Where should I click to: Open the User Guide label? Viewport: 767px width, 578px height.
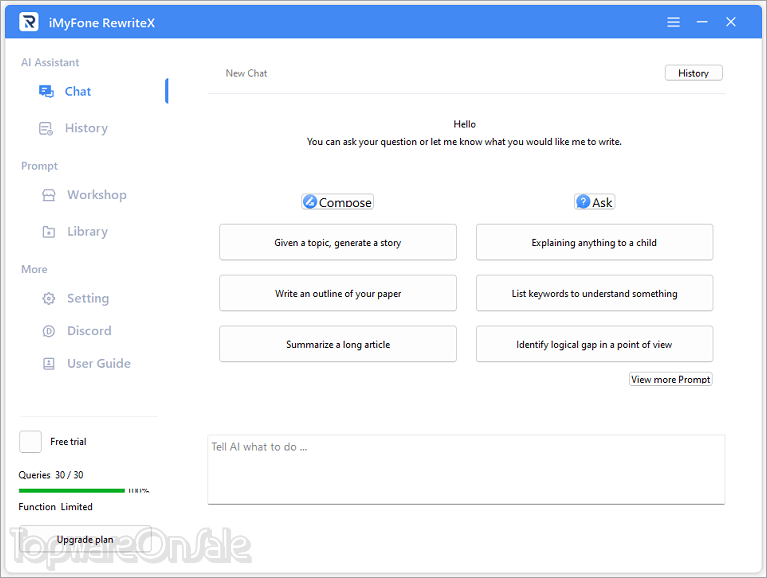pos(99,363)
